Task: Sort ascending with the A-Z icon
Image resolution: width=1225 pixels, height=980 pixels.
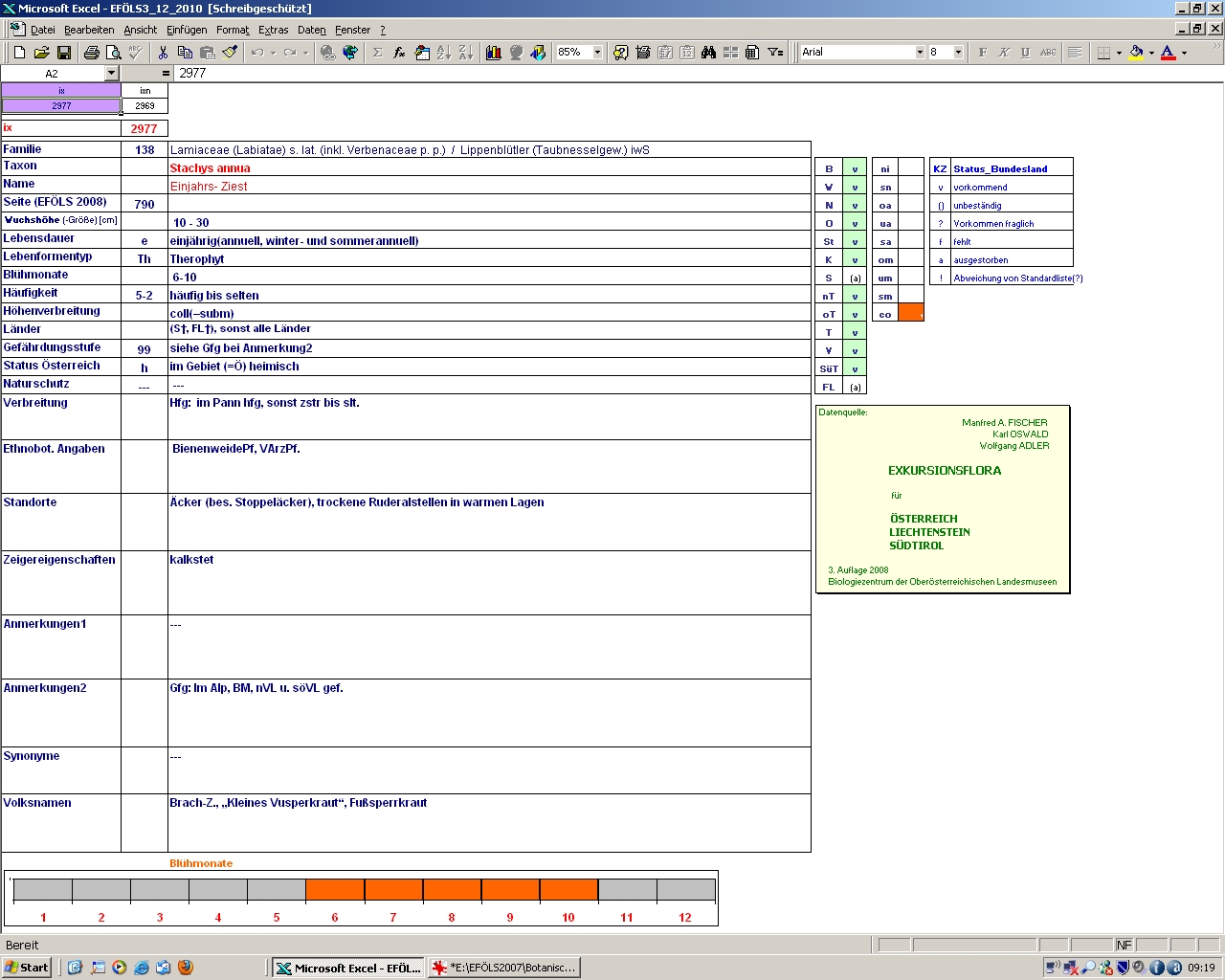Action: pyautogui.click(x=443, y=53)
